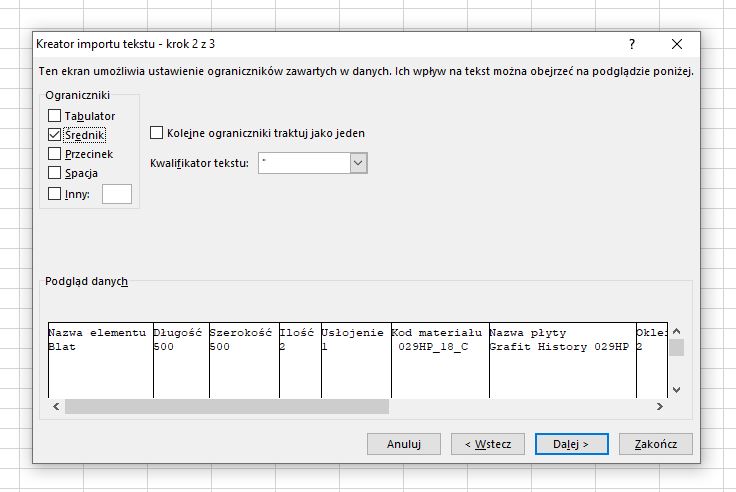This screenshot has height=492, width=736.
Task: Uncheck the Średnik delimiter checkbox
Action: click(55, 135)
